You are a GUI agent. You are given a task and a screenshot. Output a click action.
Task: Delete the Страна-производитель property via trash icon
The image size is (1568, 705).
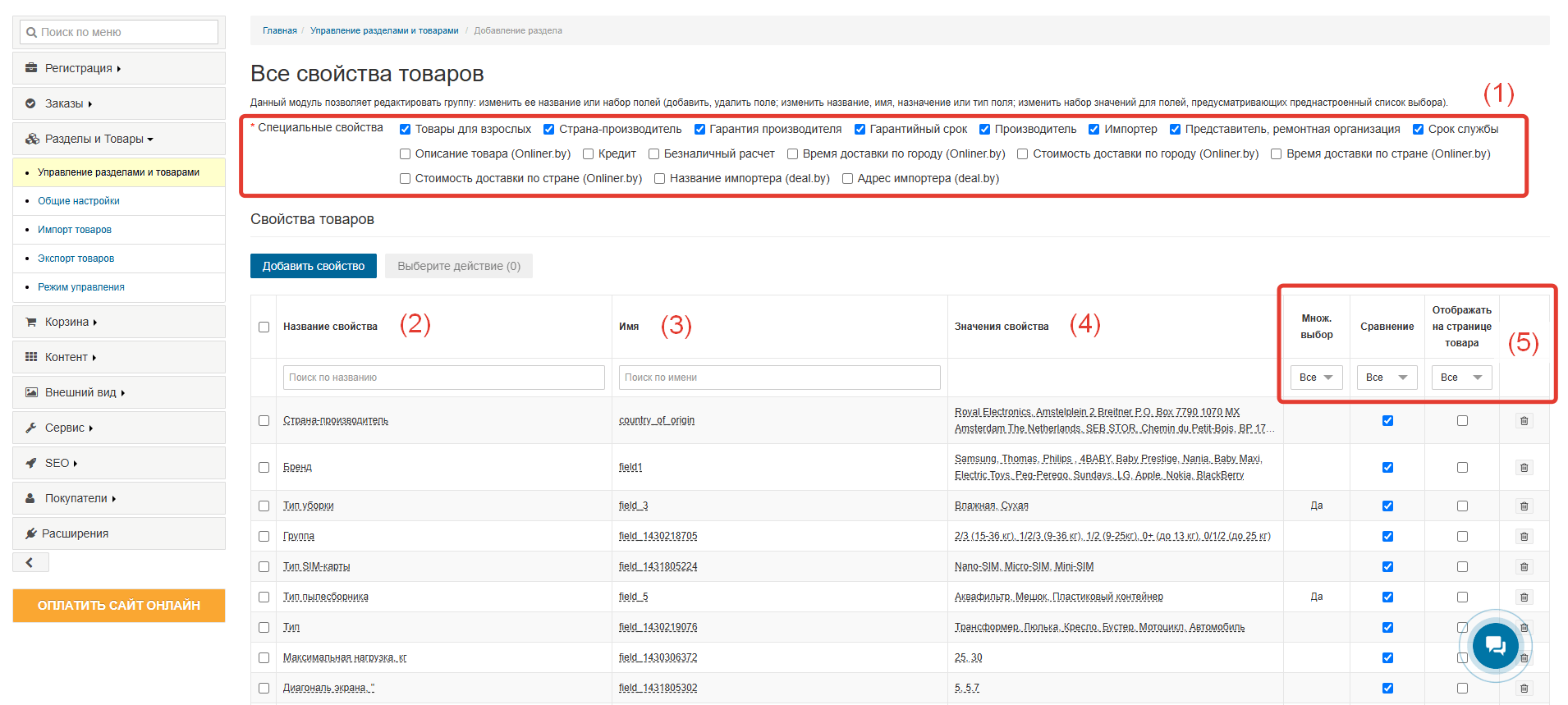click(x=1524, y=421)
